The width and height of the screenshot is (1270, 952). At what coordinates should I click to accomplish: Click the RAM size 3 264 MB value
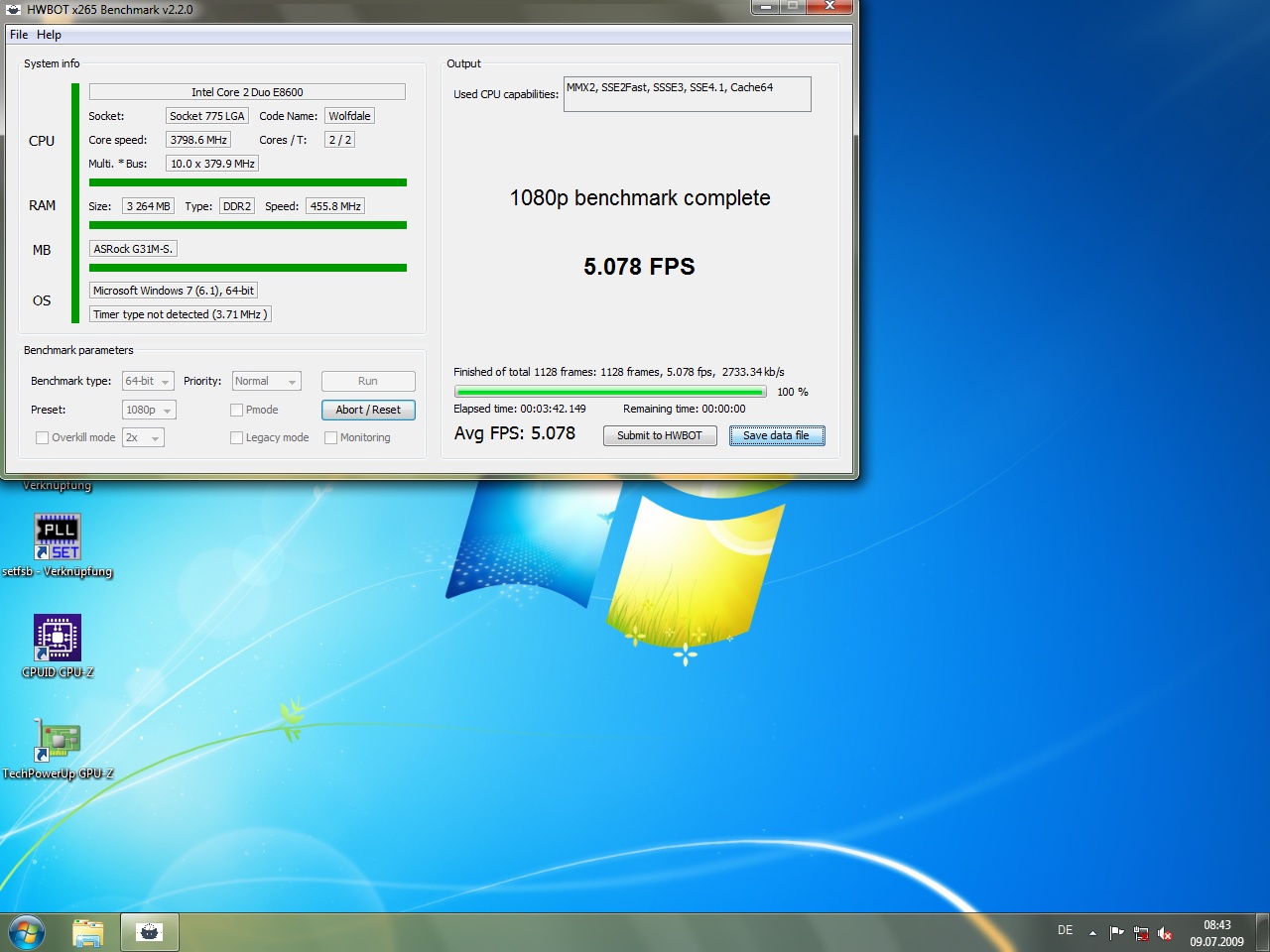point(149,206)
